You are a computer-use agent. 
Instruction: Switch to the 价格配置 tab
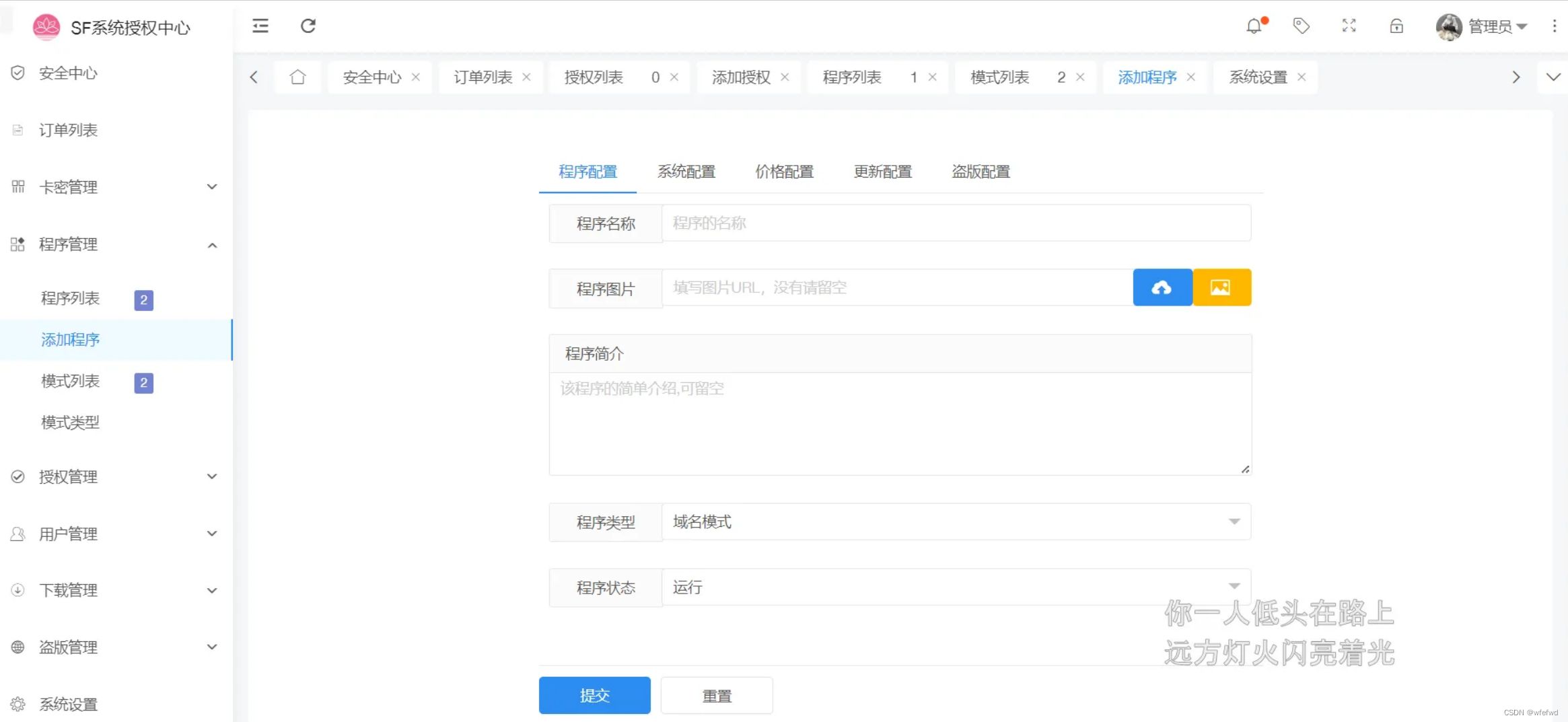pyautogui.click(x=785, y=172)
